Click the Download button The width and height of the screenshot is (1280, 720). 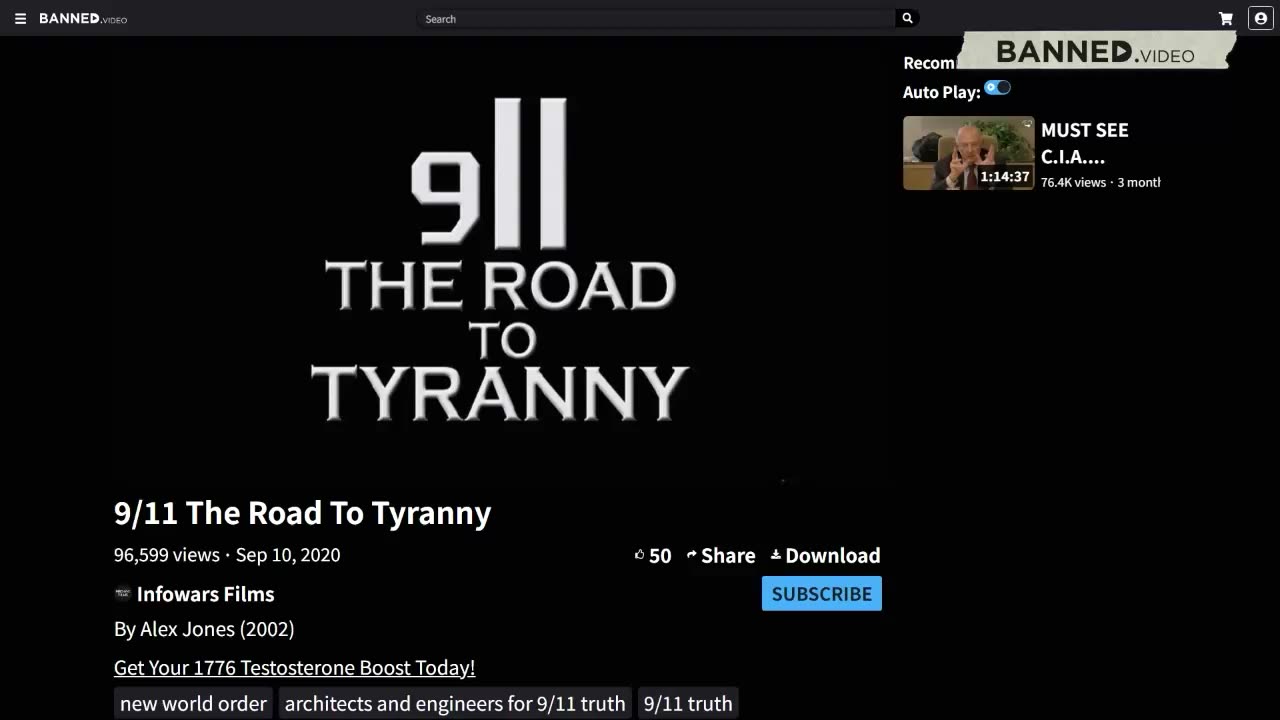(825, 555)
